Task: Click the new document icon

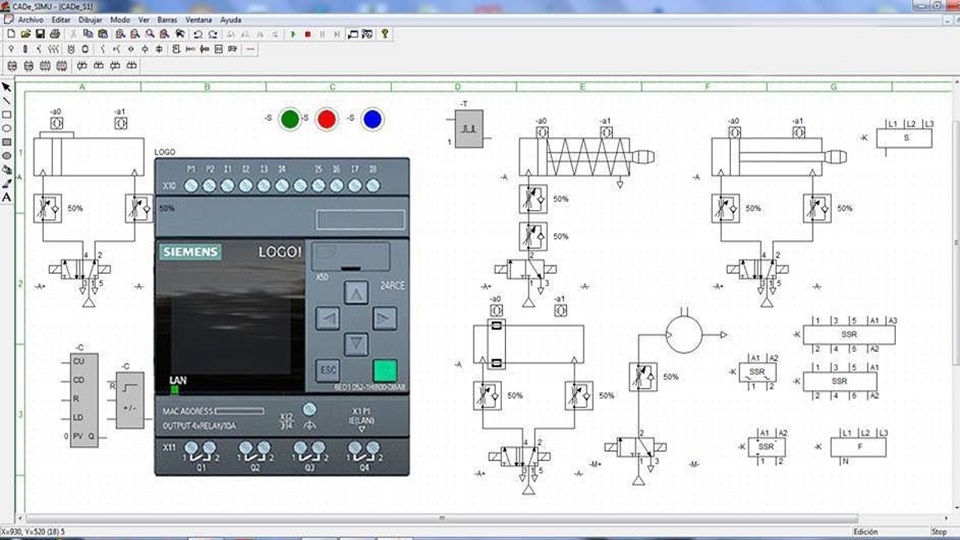Action: pyautogui.click(x=11, y=34)
